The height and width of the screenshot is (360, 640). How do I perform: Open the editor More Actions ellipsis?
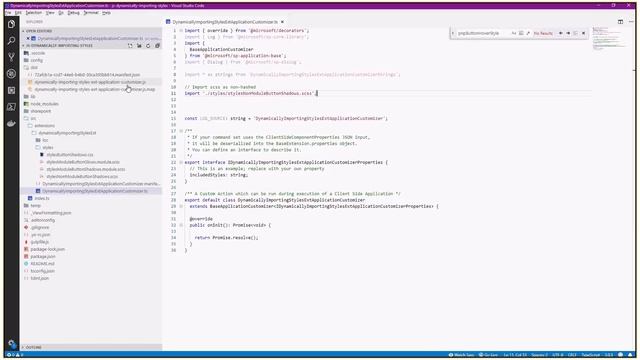point(631,22)
